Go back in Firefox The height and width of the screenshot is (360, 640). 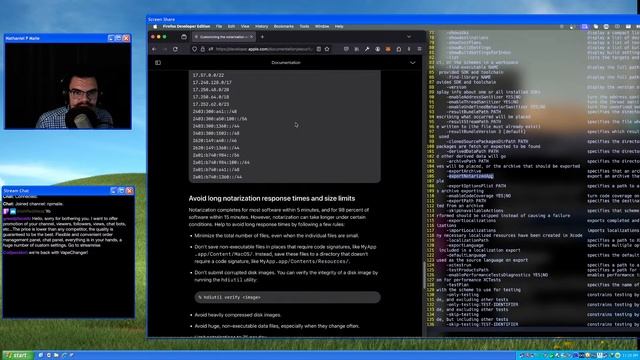pyautogui.click(x=154, y=49)
